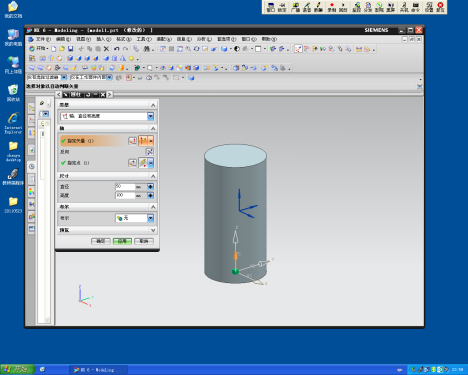Open the 插入(S) menu

pyautogui.click(x=104, y=39)
